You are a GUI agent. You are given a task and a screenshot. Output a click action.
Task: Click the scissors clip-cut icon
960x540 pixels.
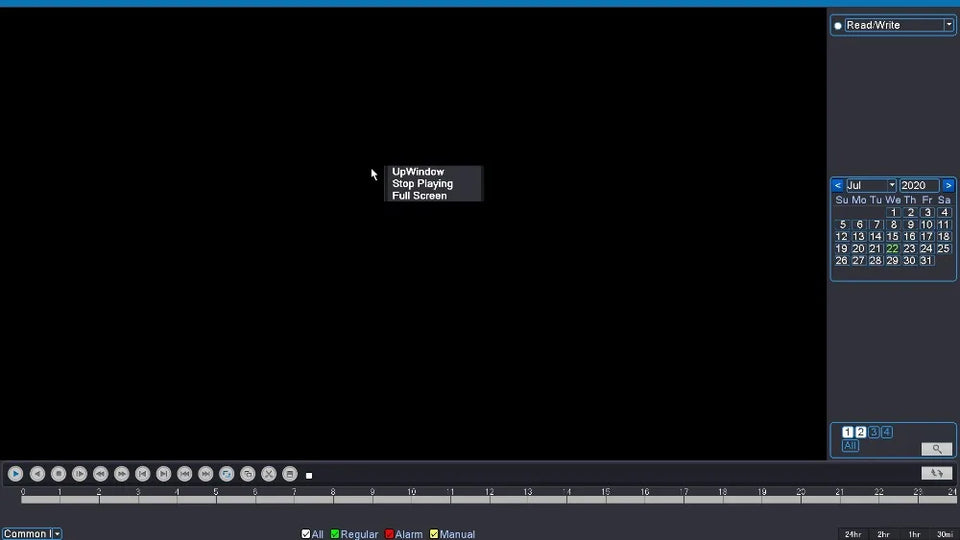(x=269, y=474)
